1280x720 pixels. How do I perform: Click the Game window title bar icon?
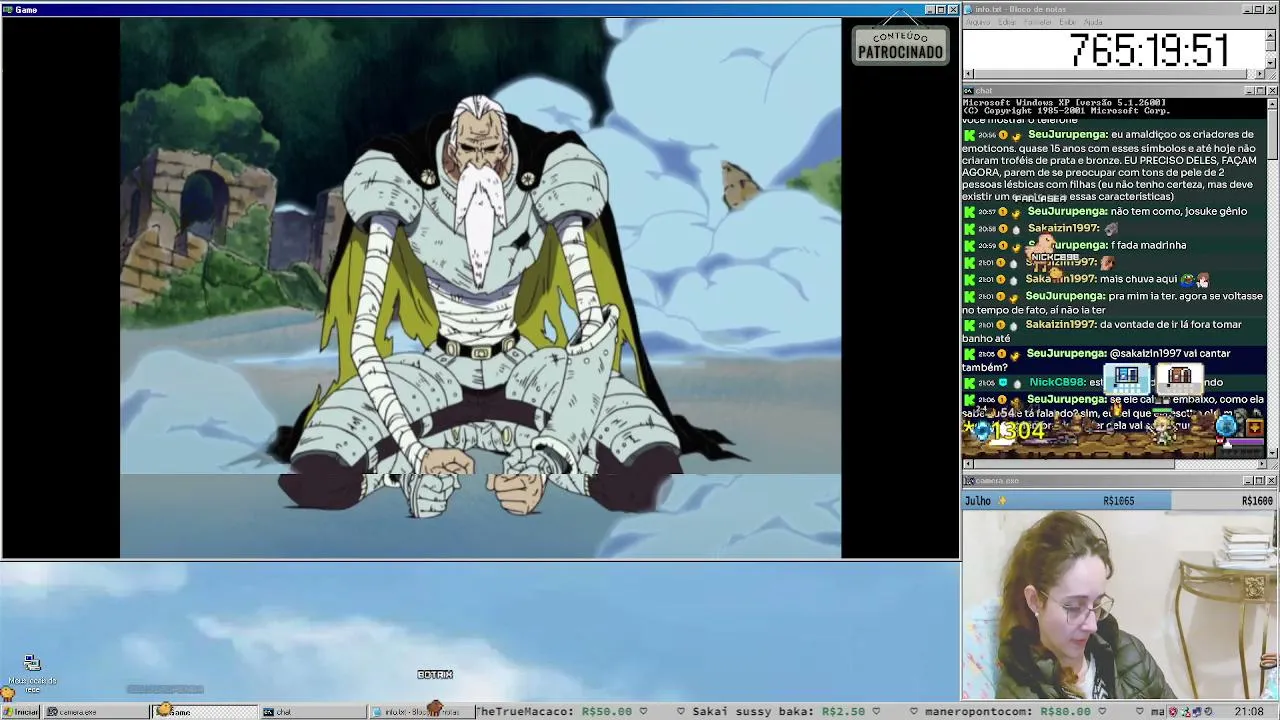click(8, 10)
